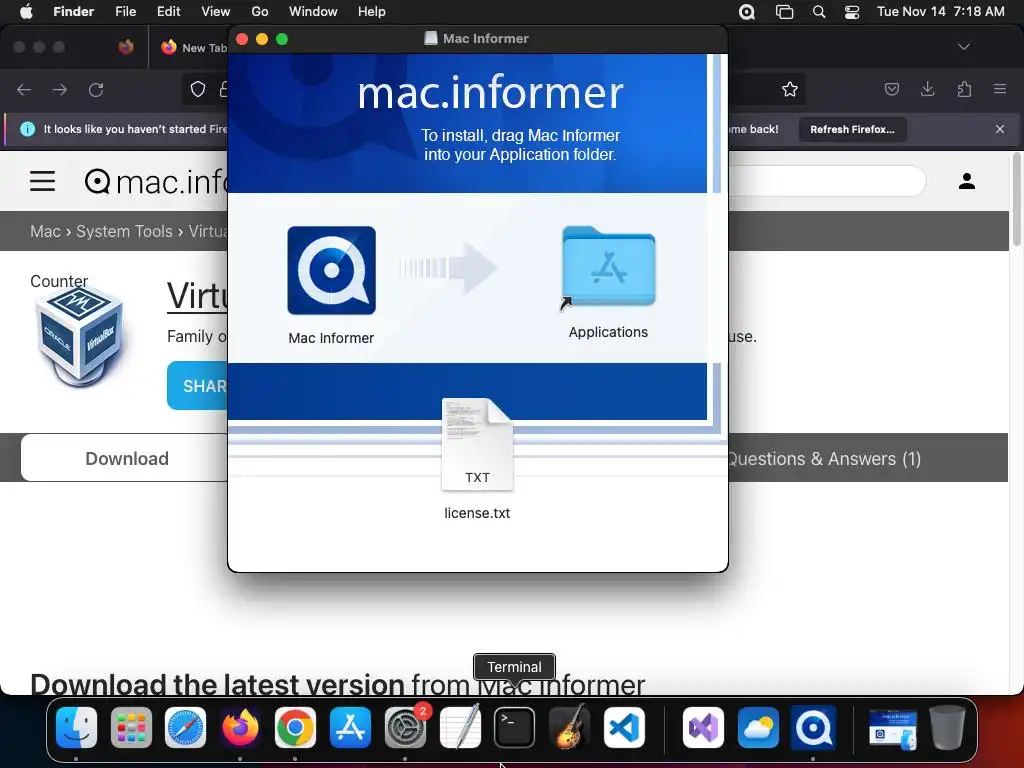
Task: Click Firefox tracking protection shield icon
Action: (x=198, y=89)
